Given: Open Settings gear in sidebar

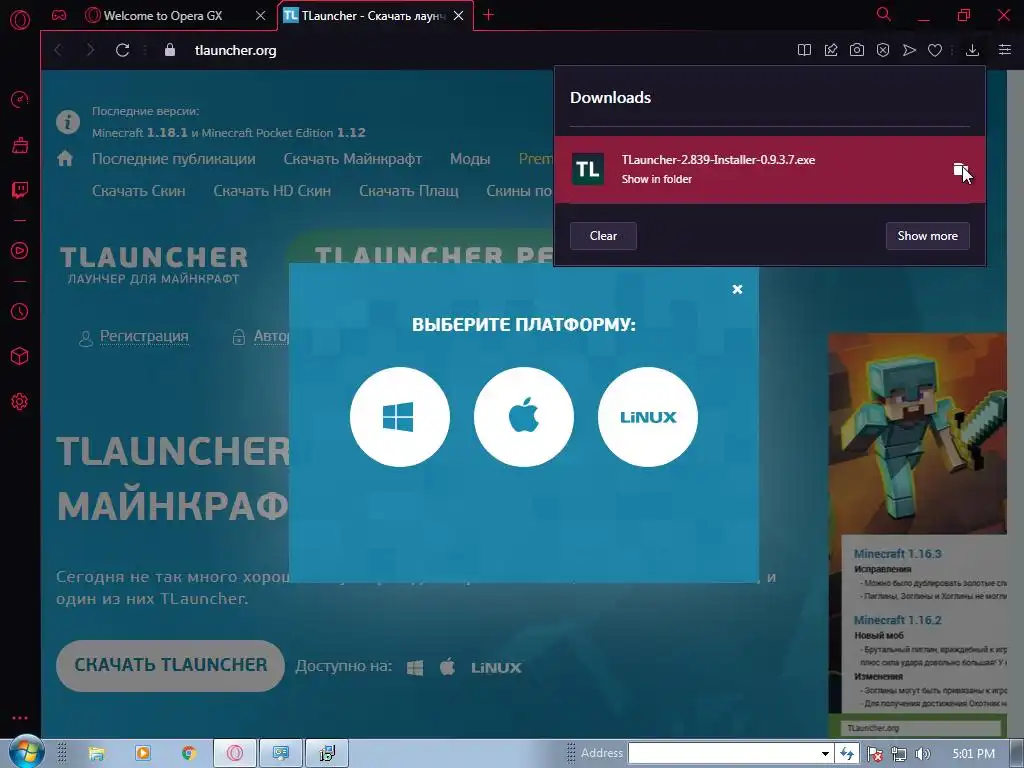Looking at the screenshot, I should (x=20, y=402).
